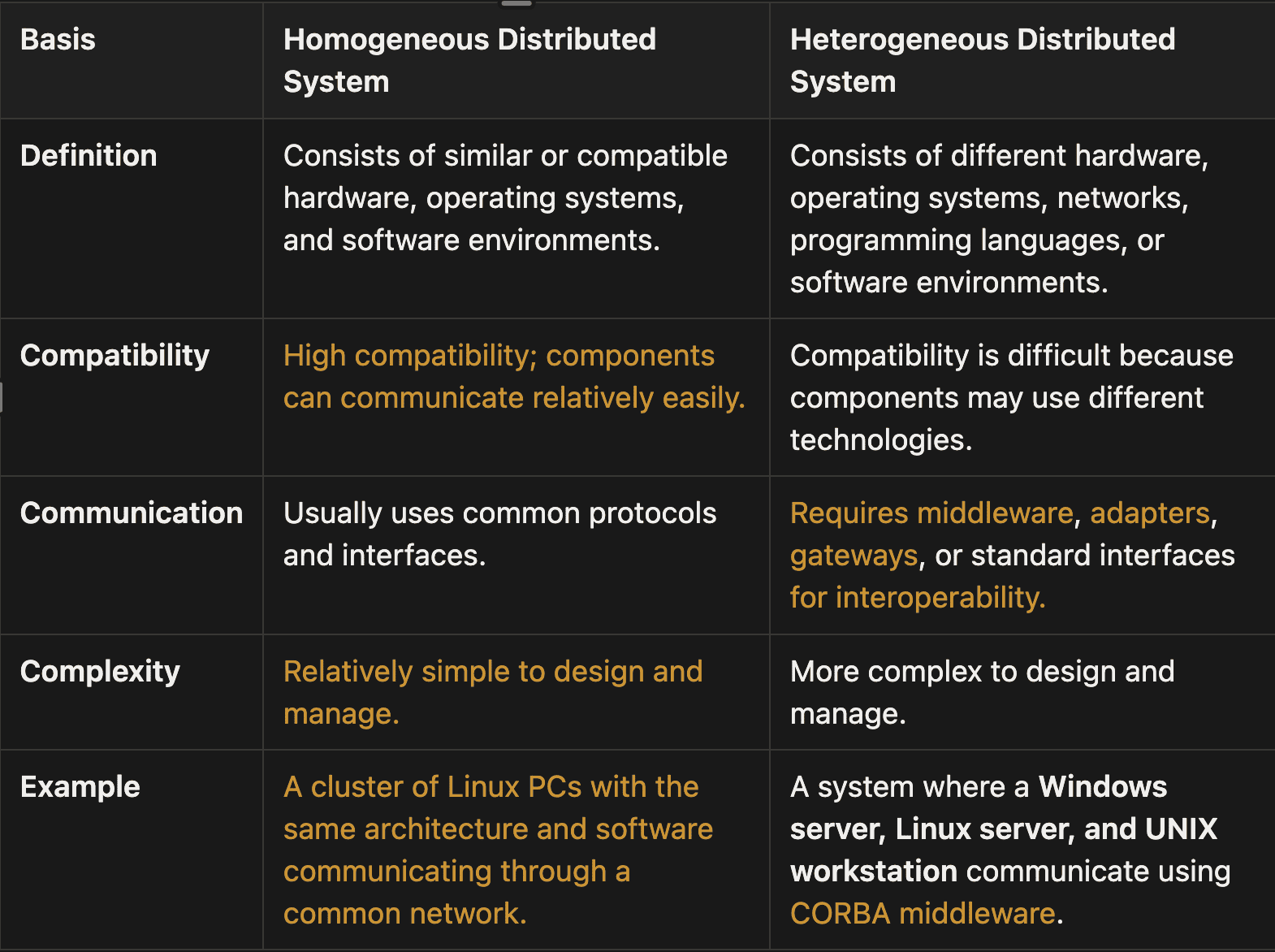Click the 'gateways' highlighted word

[x=854, y=556]
